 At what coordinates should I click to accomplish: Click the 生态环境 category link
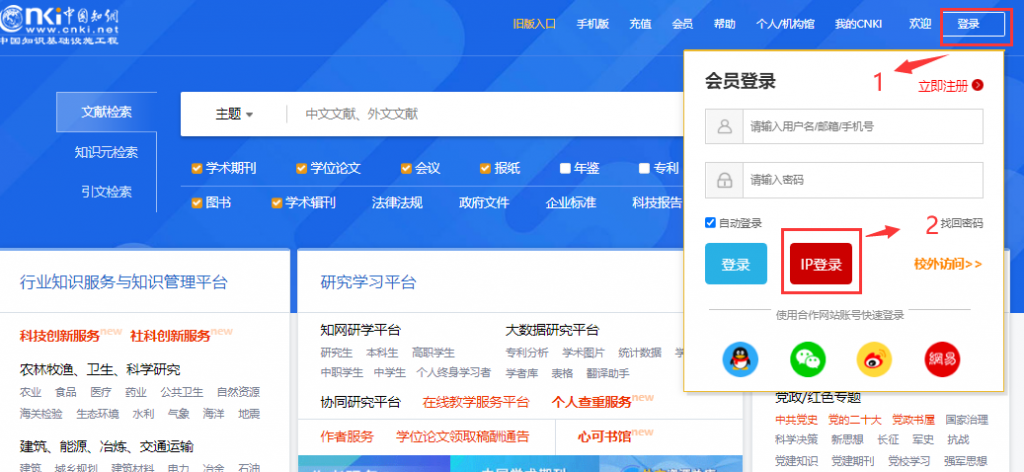coord(98,414)
